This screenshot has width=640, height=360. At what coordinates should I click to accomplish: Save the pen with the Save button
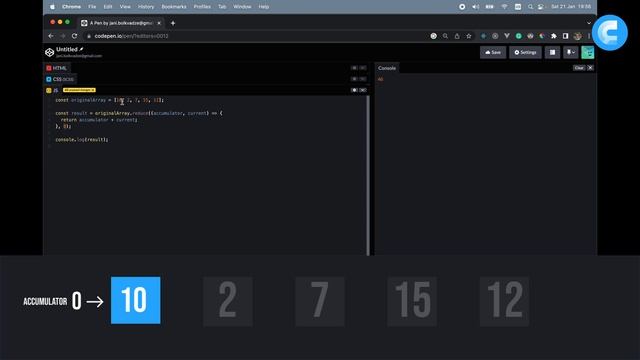click(493, 52)
